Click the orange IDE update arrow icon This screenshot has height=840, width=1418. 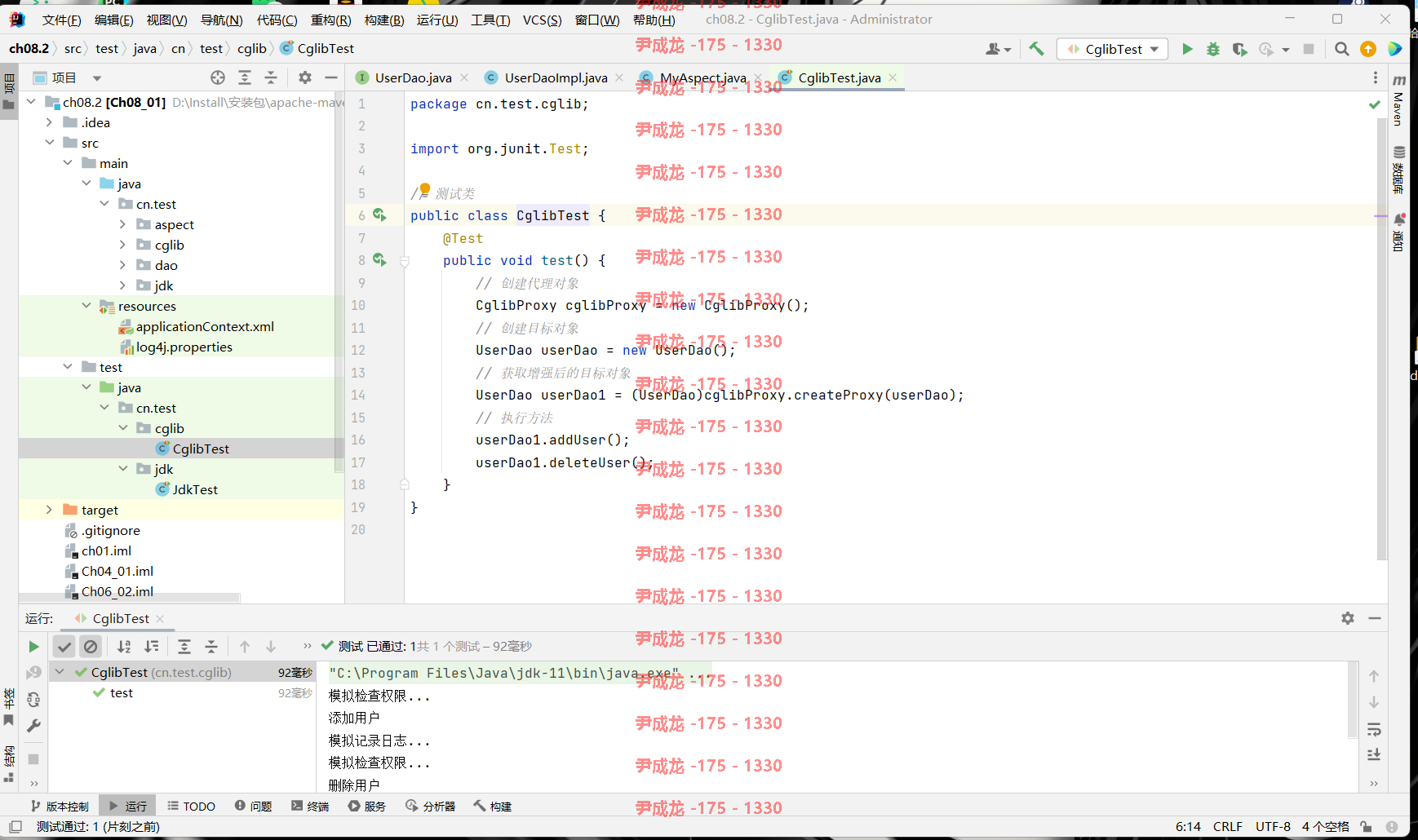tap(1368, 49)
